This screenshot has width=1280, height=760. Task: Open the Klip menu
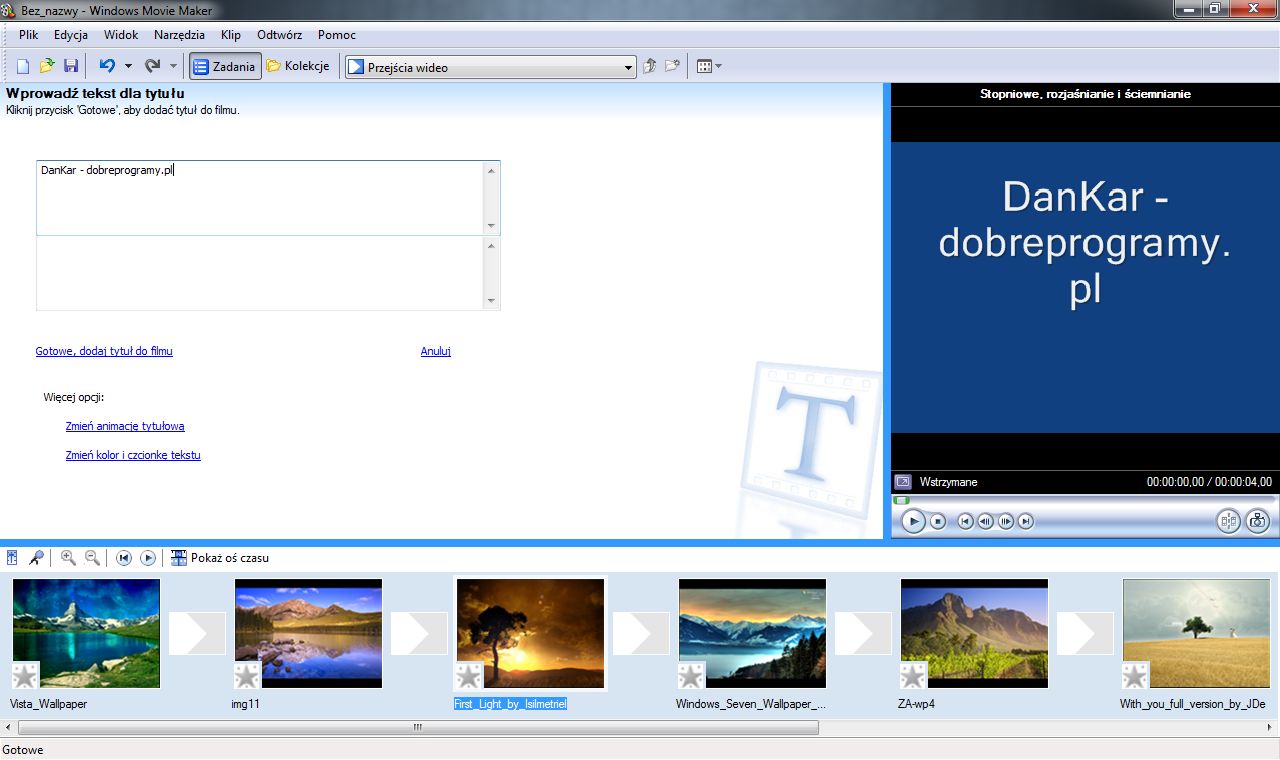(x=231, y=35)
